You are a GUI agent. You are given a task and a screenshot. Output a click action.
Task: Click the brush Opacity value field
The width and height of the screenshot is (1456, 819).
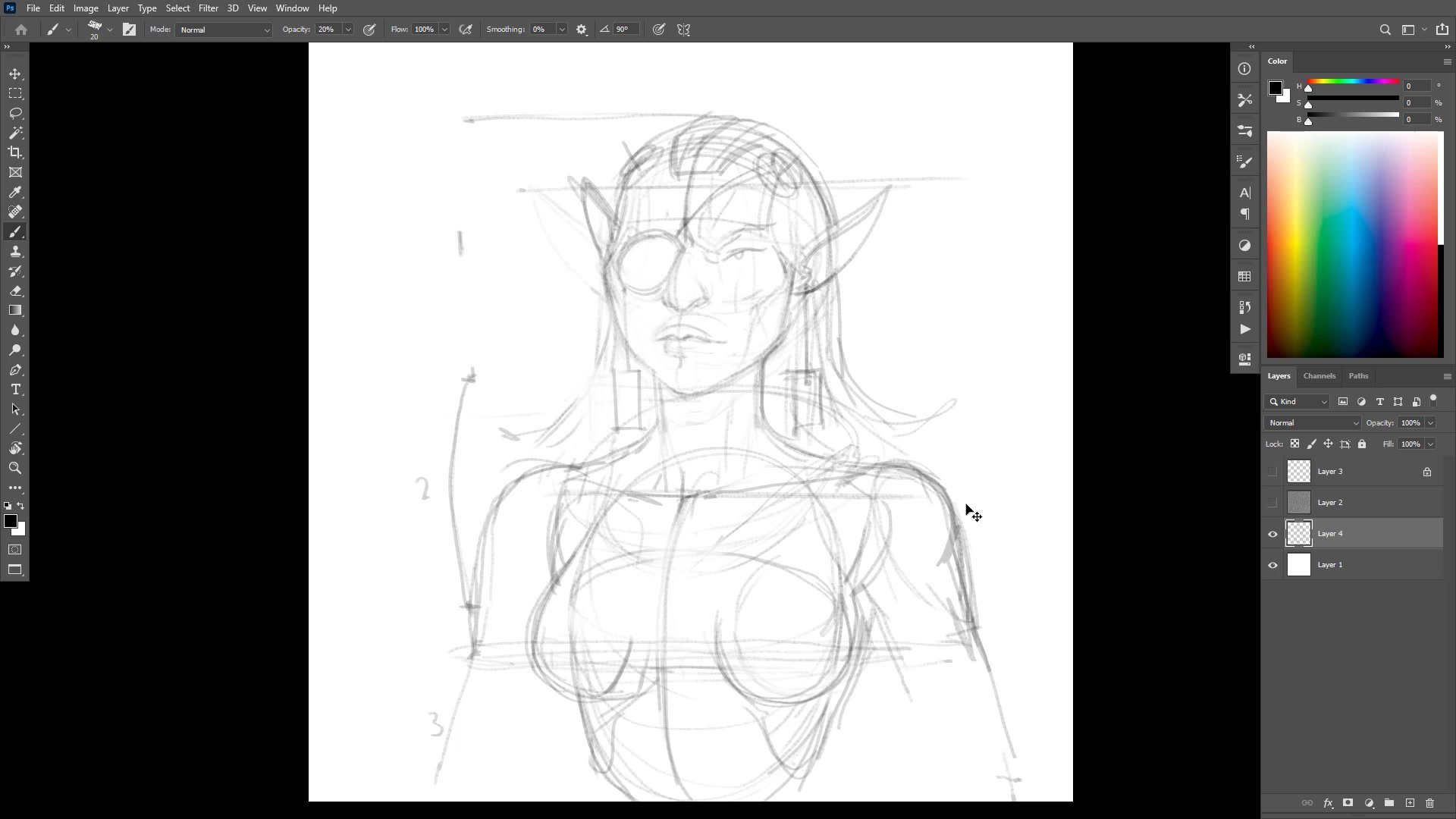coord(327,30)
